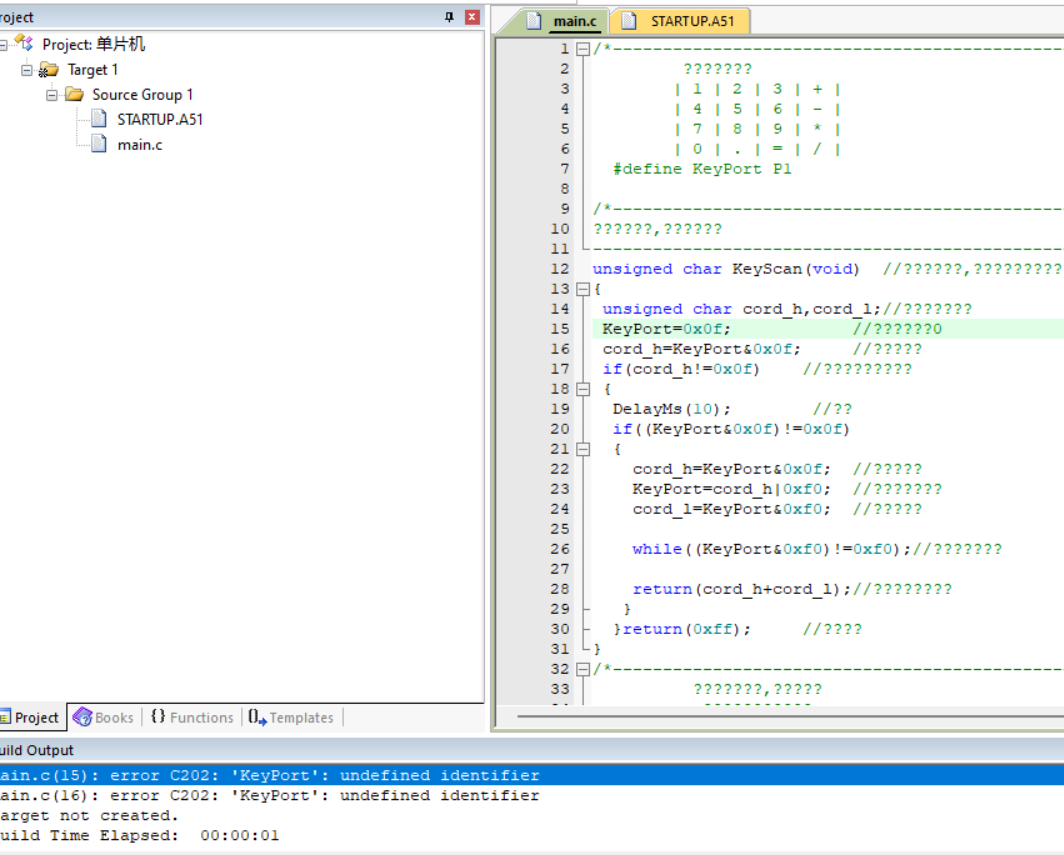Open the Templates tab
1064x855 pixels.
click(x=292, y=717)
